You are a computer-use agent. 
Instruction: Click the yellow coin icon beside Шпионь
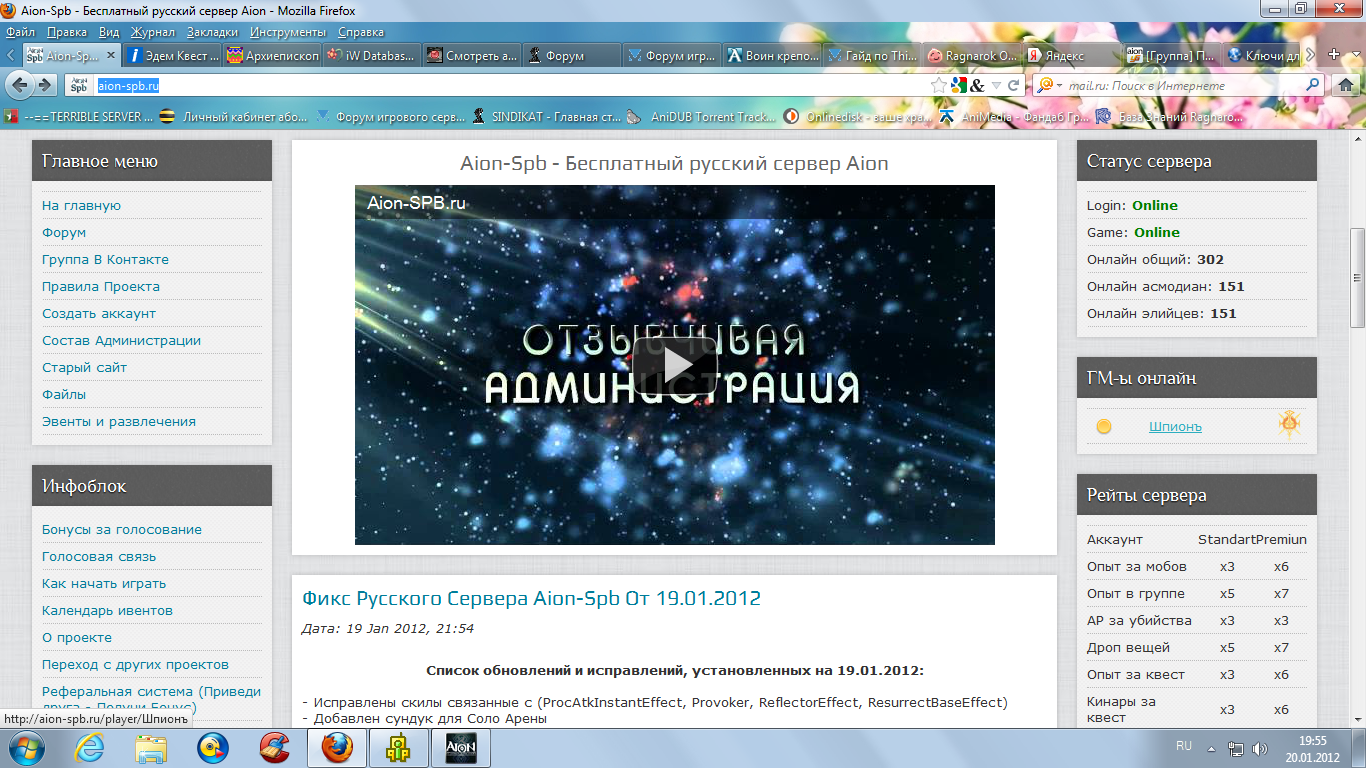coord(1104,427)
